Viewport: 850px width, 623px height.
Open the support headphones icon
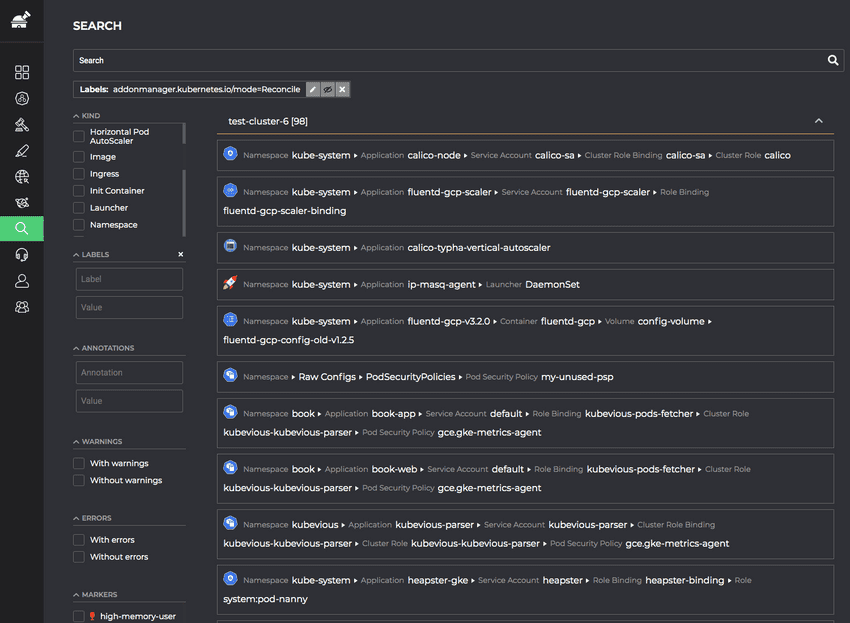tap(20, 254)
